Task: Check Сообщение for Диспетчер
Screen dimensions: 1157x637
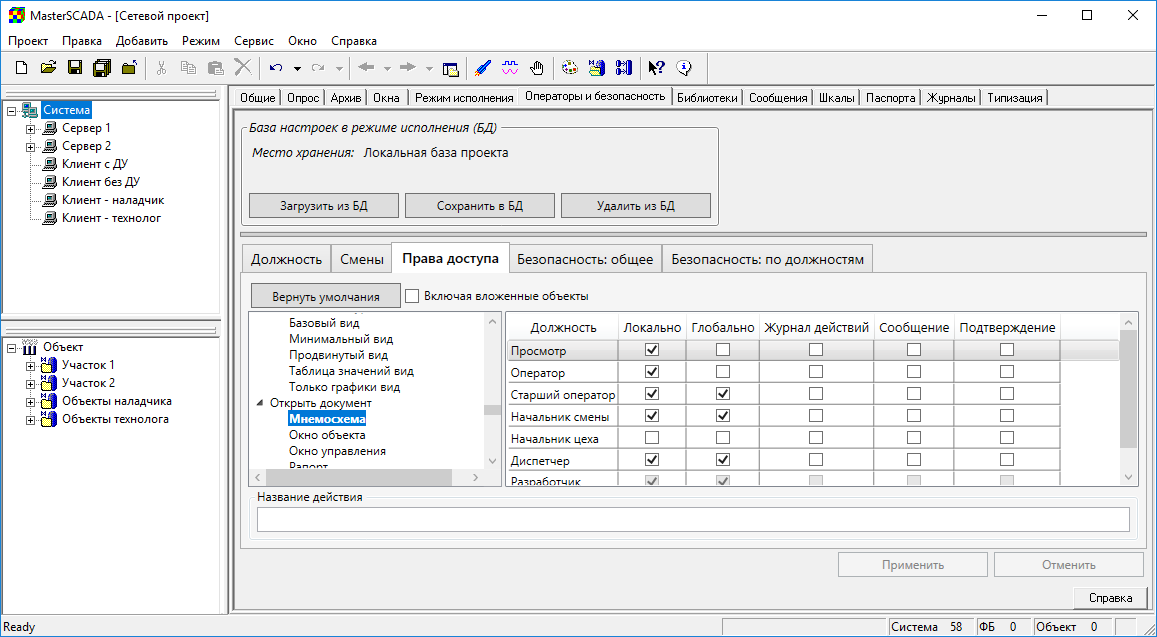Action: (x=913, y=460)
